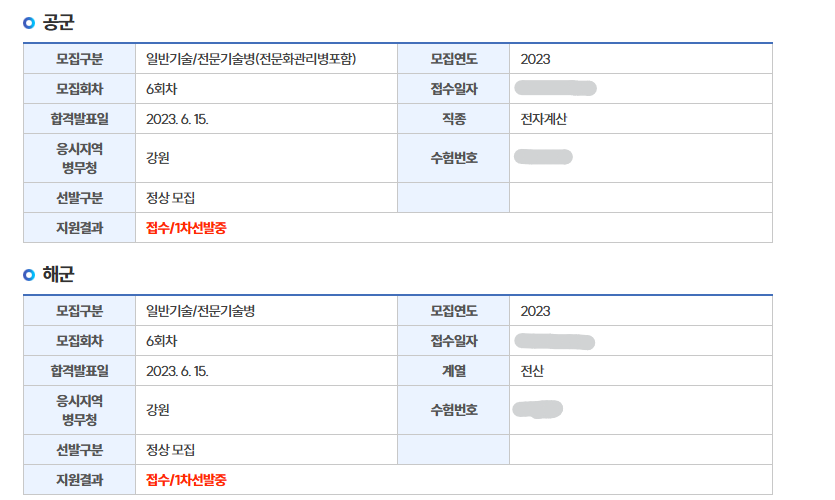The width and height of the screenshot is (835, 500).
Task: Select the 전자계산 job type value
Action: tap(544, 119)
